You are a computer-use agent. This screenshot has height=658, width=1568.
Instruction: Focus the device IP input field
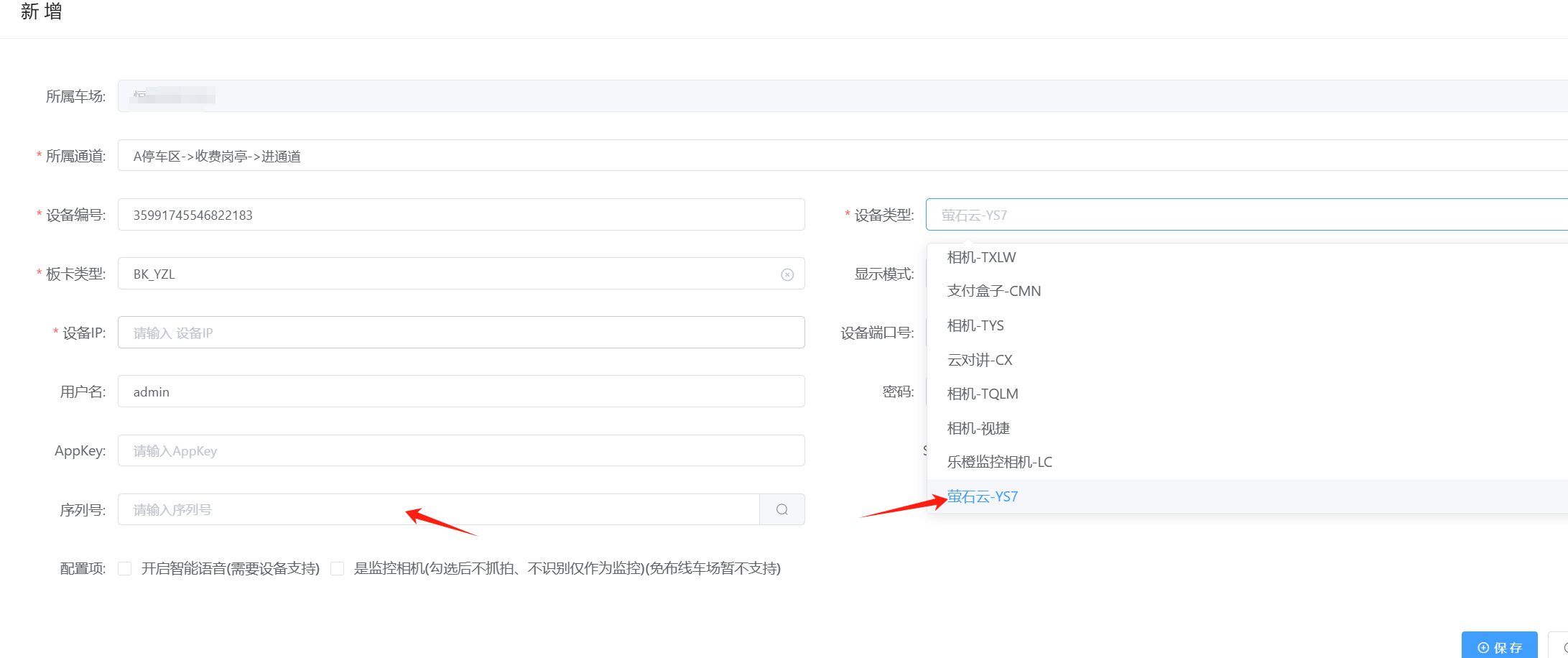coord(461,333)
